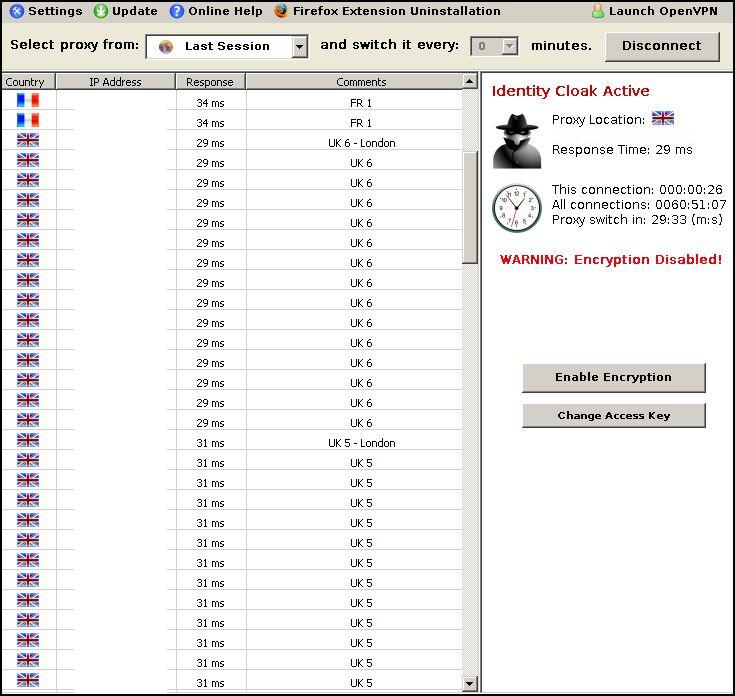Click the green Update icon
The width and height of the screenshot is (735, 696).
[x=100, y=11]
